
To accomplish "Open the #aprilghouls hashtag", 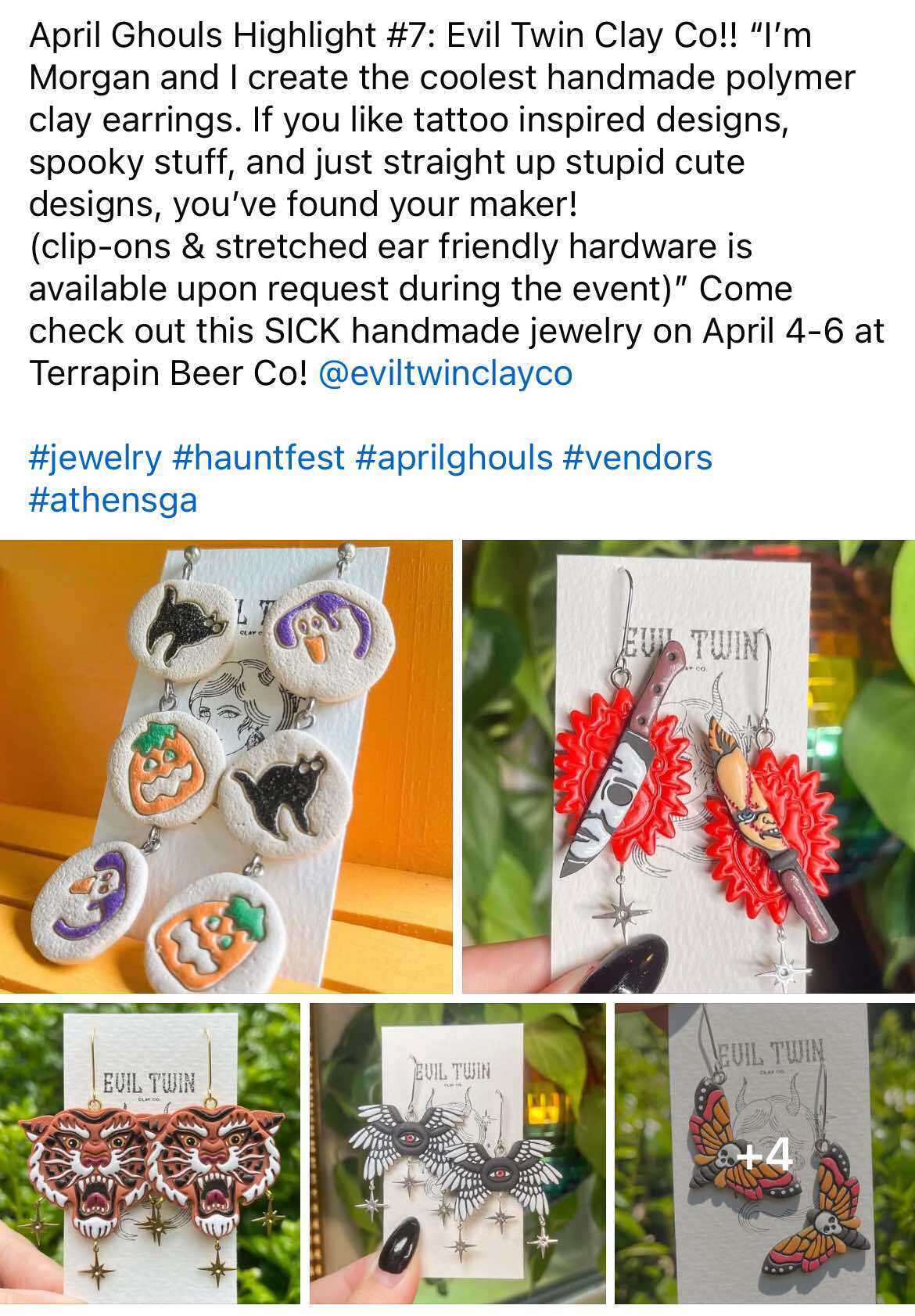I will pos(454,458).
